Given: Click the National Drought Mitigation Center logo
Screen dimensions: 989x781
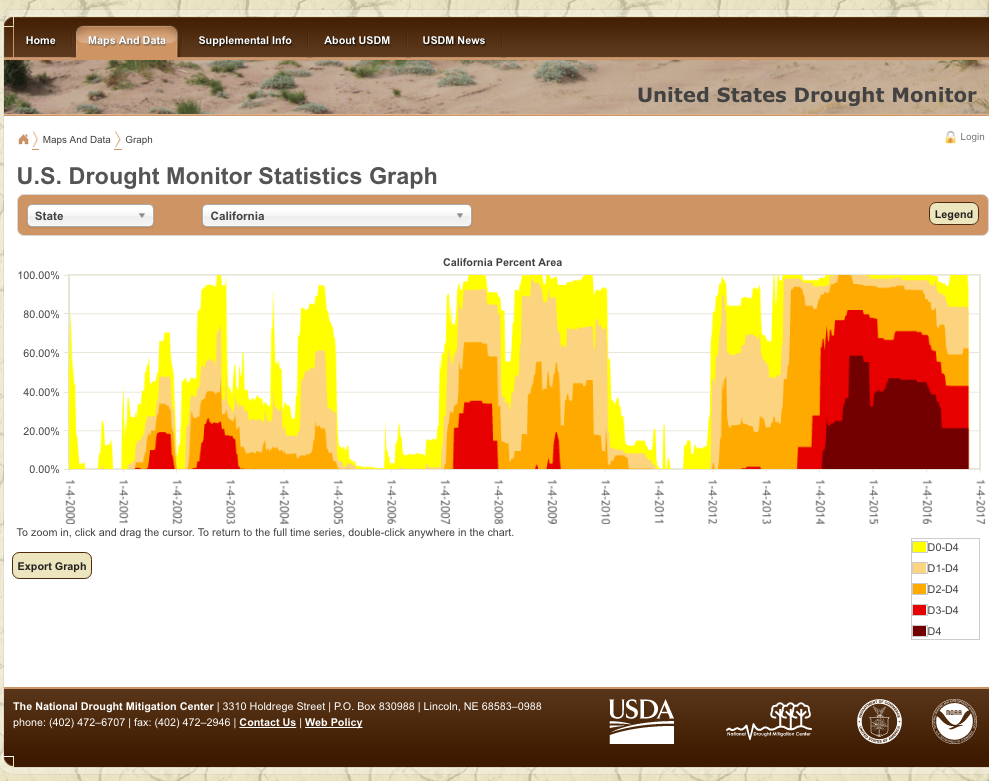Looking at the screenshot, I should tap(770, 720).
